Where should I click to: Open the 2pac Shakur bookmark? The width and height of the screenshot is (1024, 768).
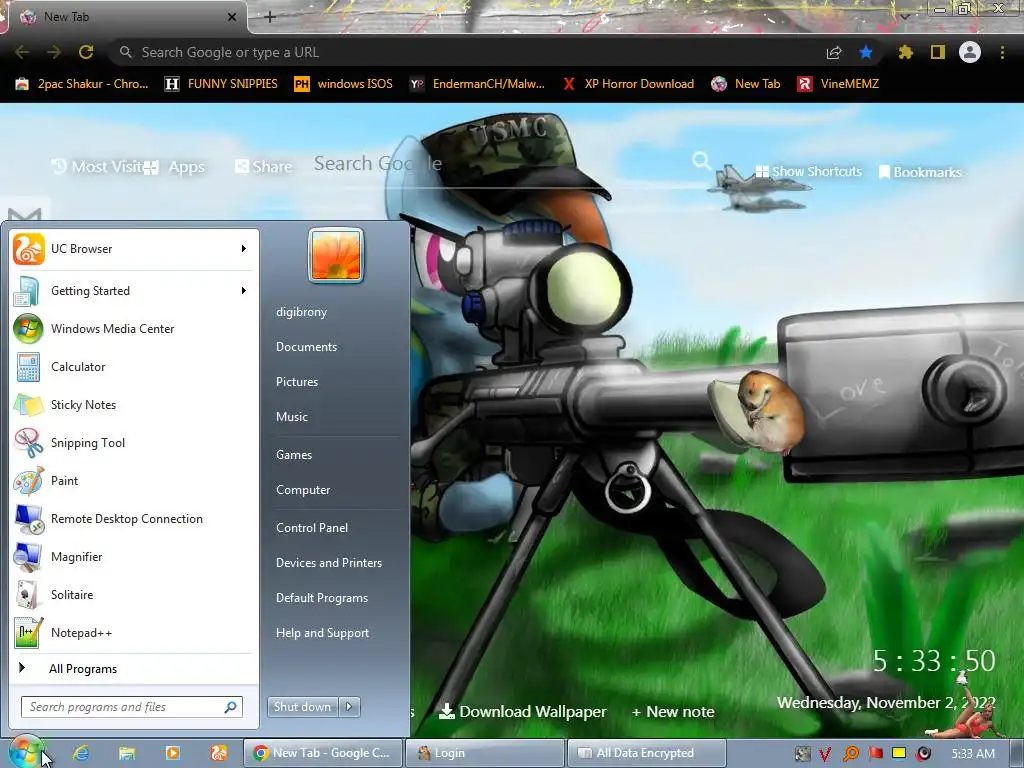click(x=82, y=84)
